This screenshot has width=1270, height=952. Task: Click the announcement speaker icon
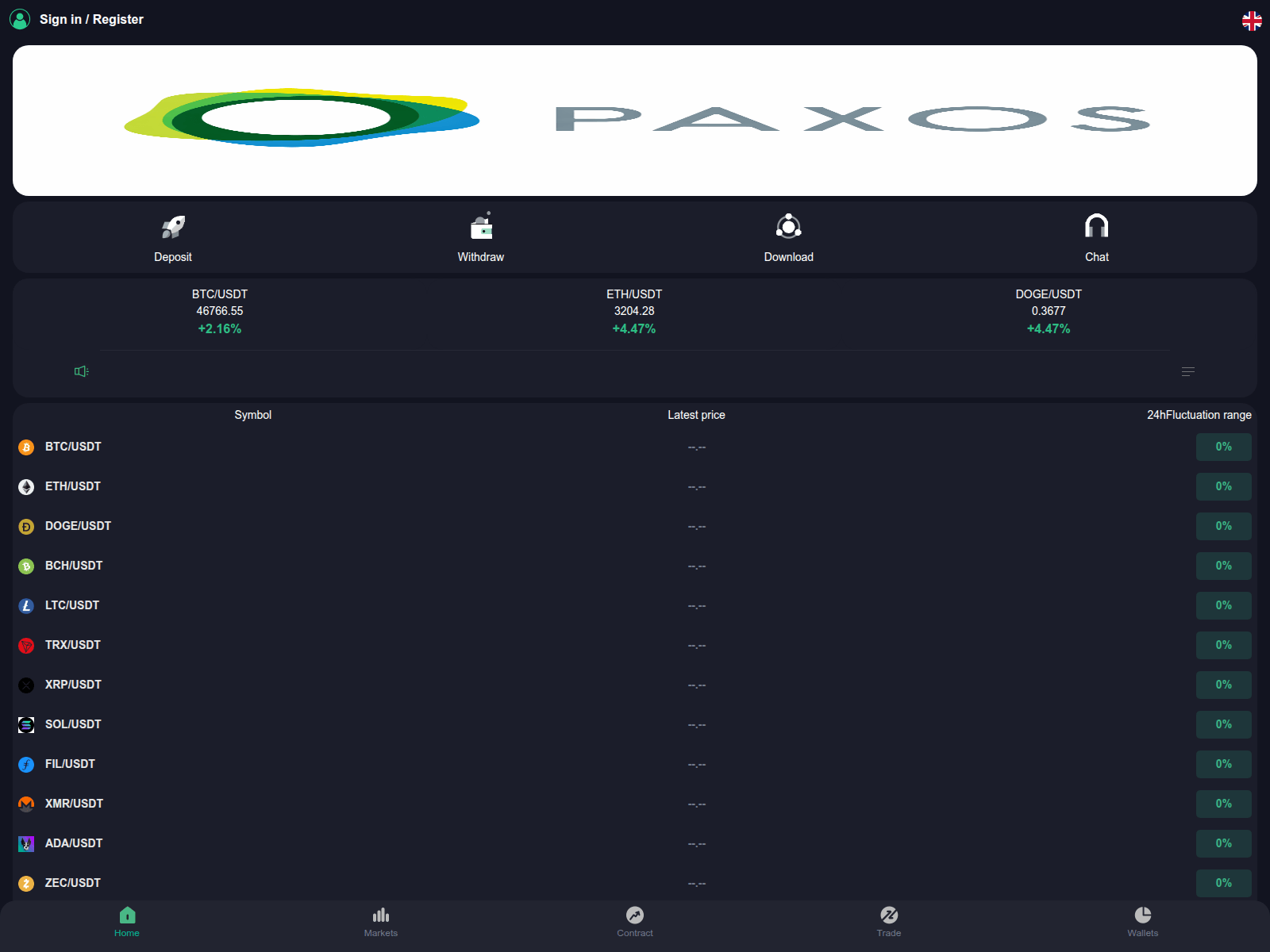tap(80, 370)
